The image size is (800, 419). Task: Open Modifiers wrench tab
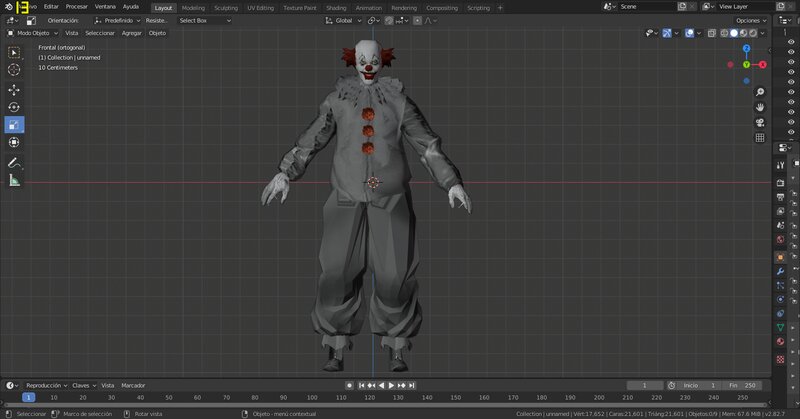tap(780, 272)
